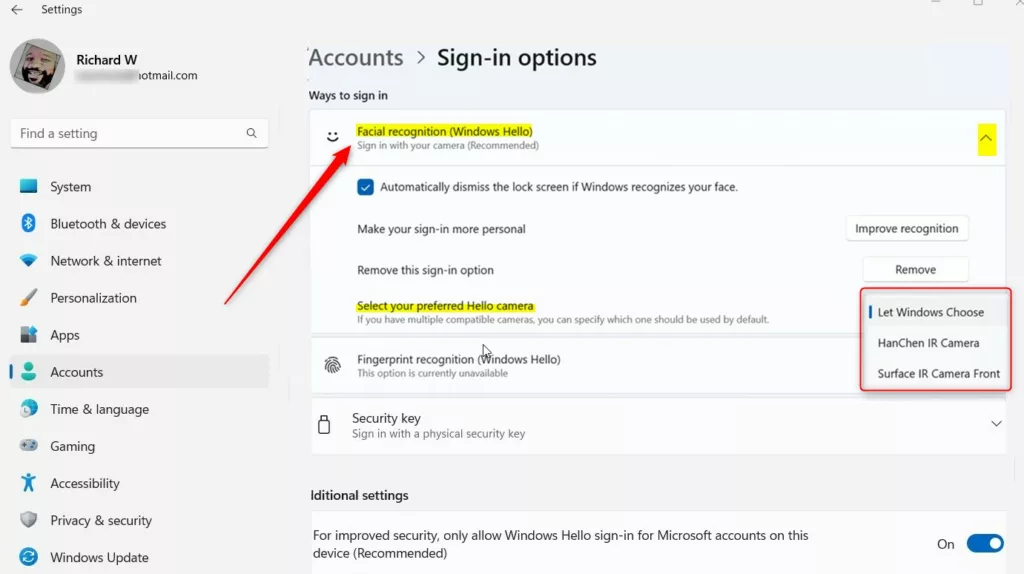Select Let Windows Choose option

pos(930,312)
